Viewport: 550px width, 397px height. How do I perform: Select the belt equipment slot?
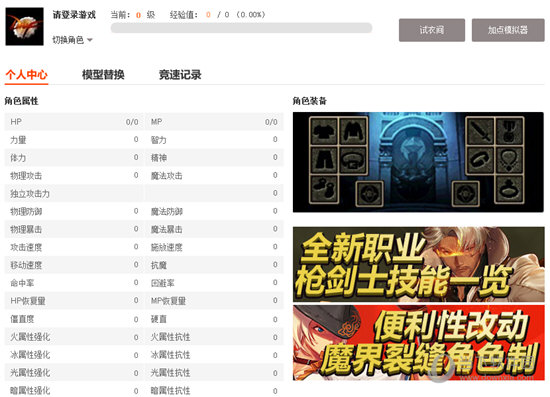click(353, 160)
